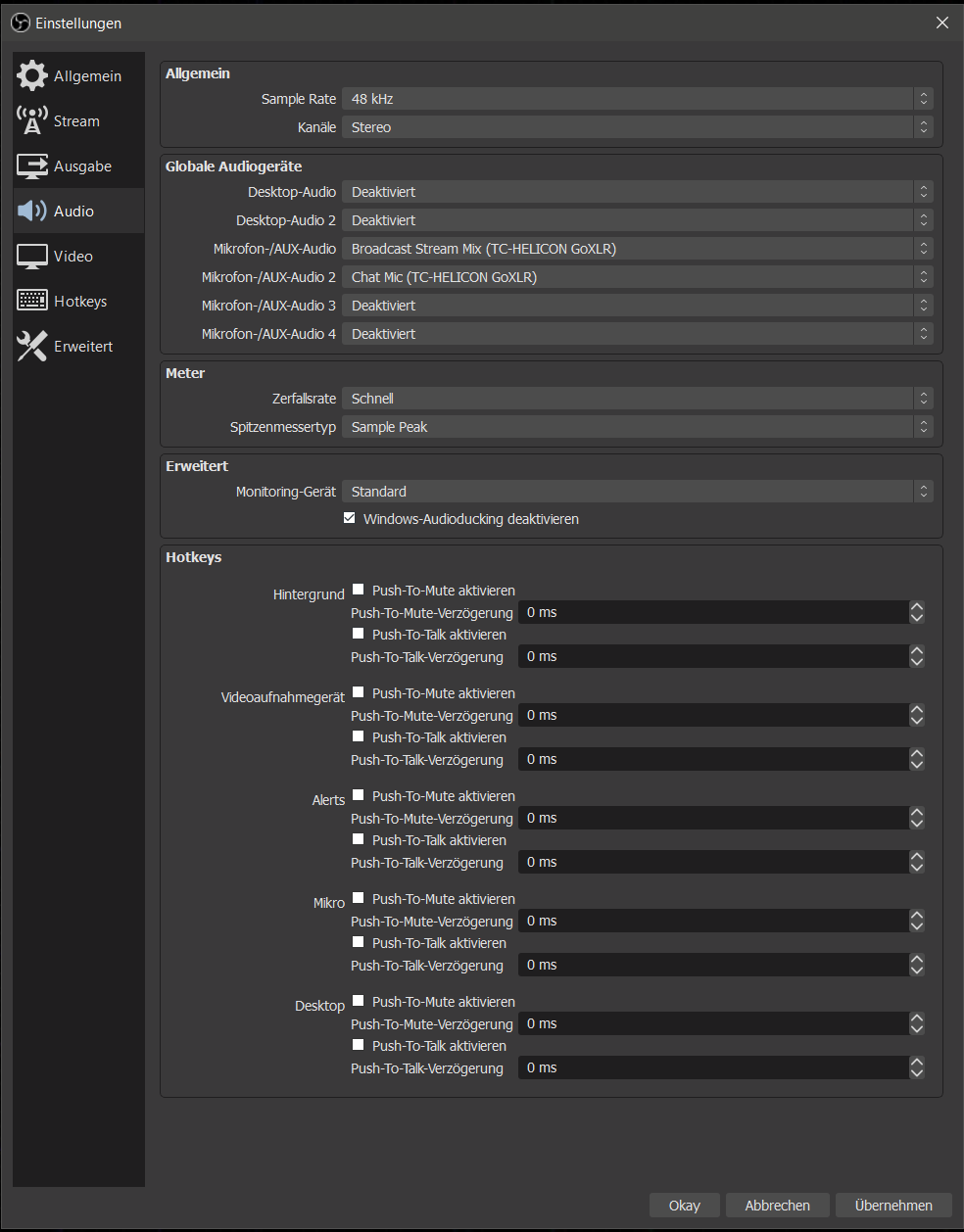
Task: Click the Abbrechen button
Action: 778,1206
